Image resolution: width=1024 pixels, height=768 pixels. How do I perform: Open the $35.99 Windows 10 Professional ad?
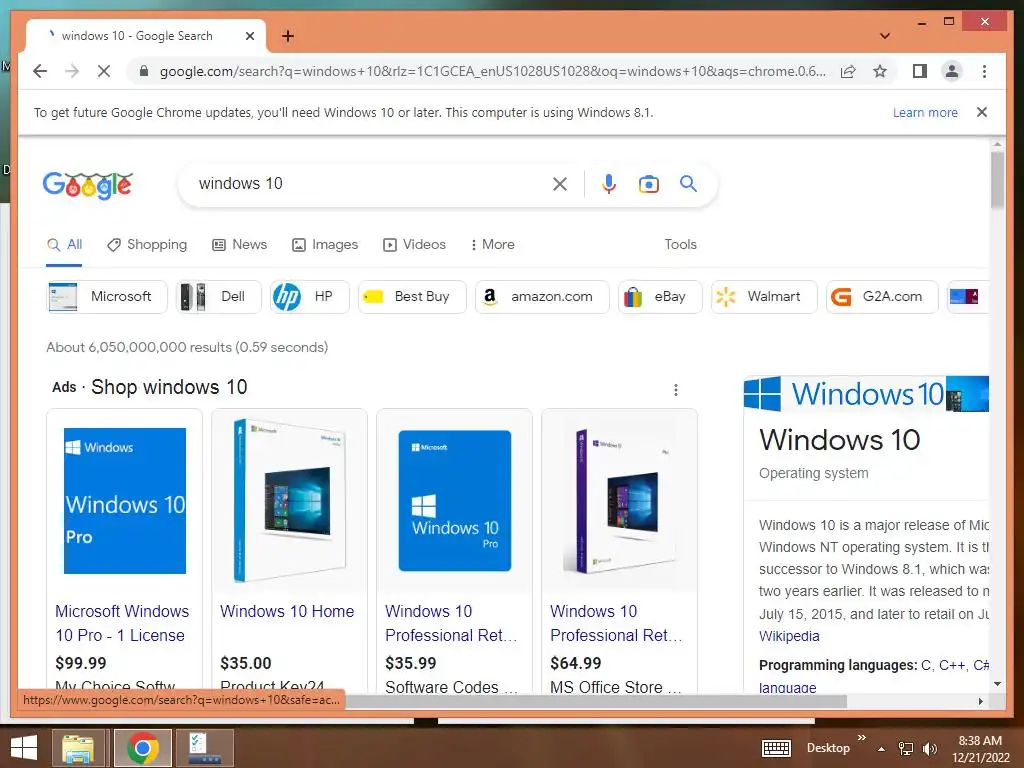pos(451,623)
